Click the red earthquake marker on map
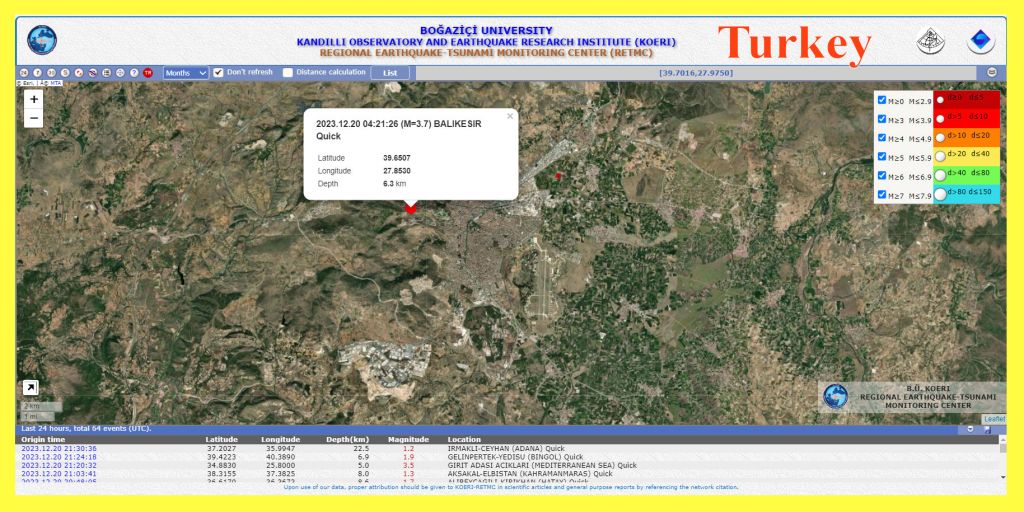1024x512 pixels. point(410,208)
